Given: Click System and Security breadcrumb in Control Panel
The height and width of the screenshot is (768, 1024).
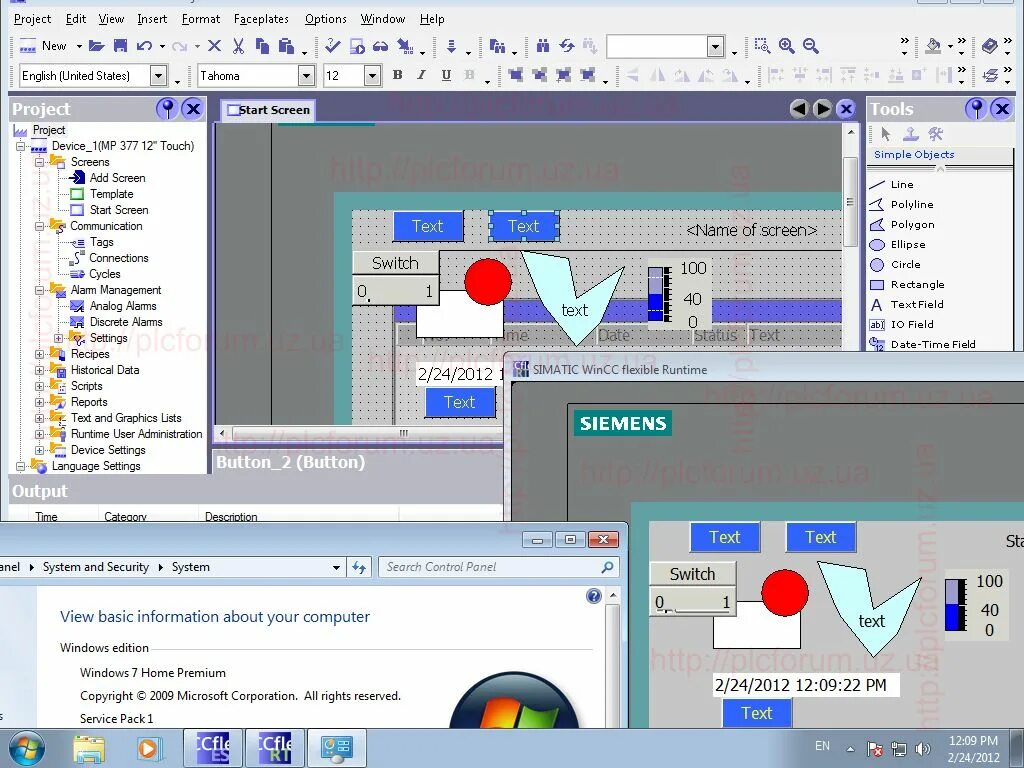Looking at the screenshot, I should [96, 567].
